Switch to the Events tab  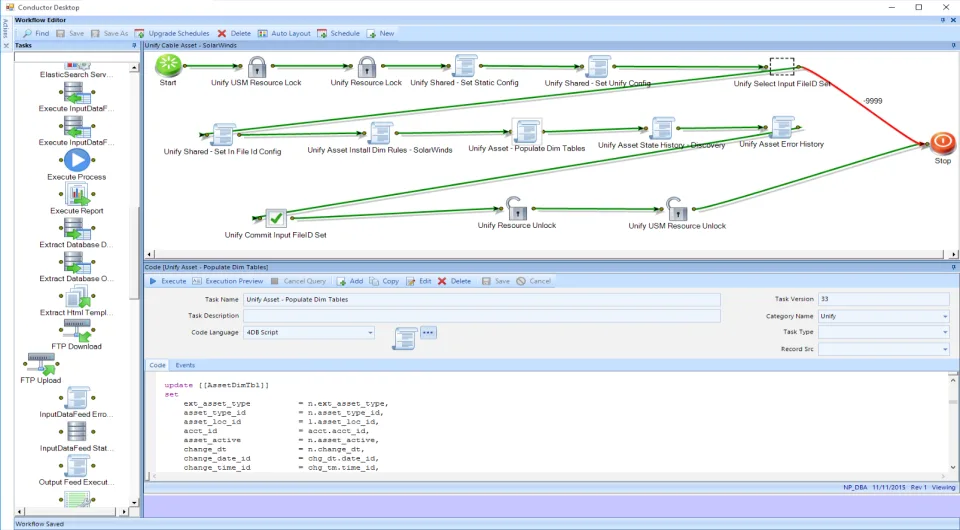click(x=185, y=365)
